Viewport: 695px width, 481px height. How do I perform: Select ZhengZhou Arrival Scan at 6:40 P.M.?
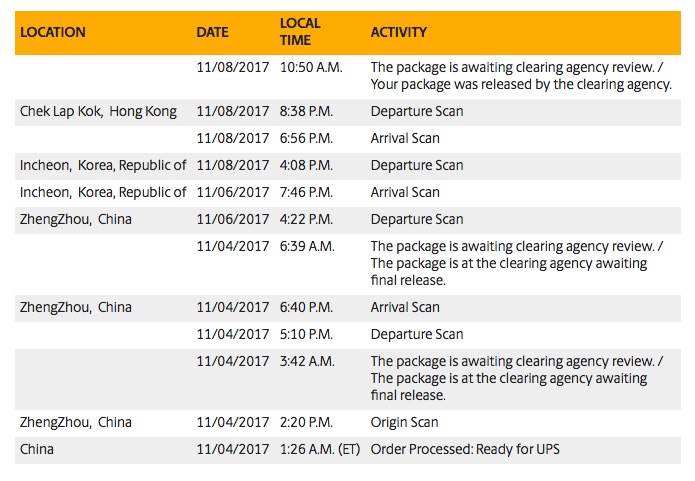[405, 307]
